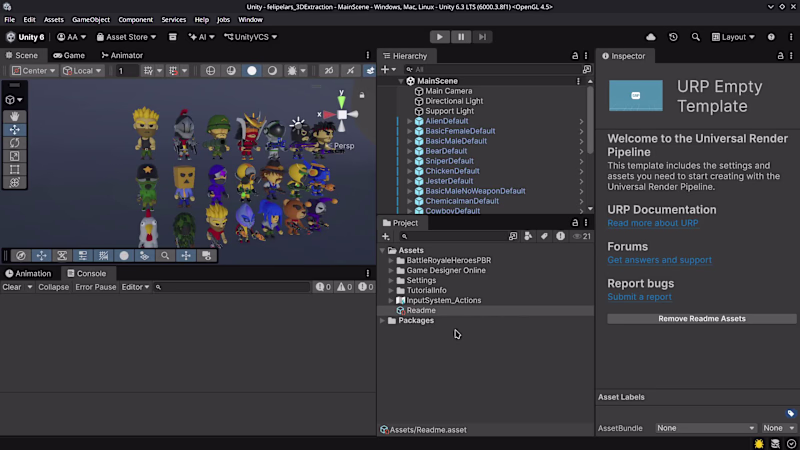This screenshot has height=450, width=800.
Task: Click the Project panel add asset plus
Action: (386, 236)
